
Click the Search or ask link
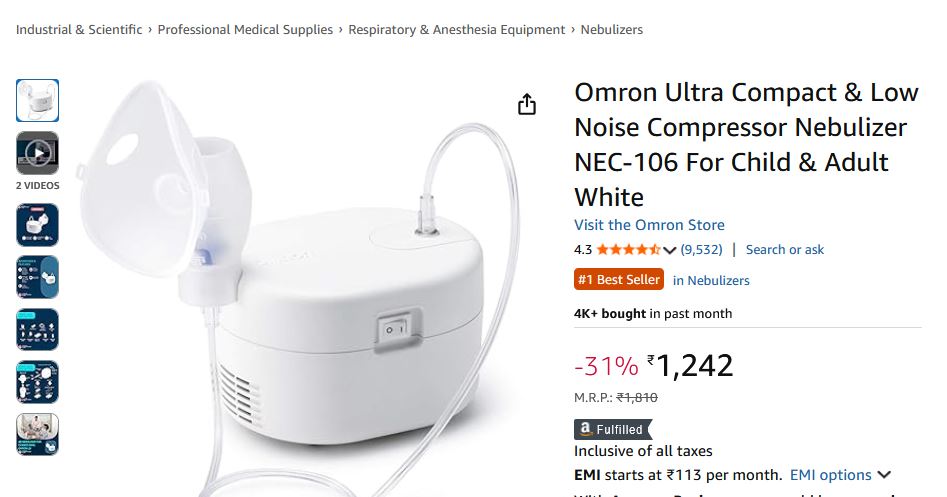coord(784,250)
